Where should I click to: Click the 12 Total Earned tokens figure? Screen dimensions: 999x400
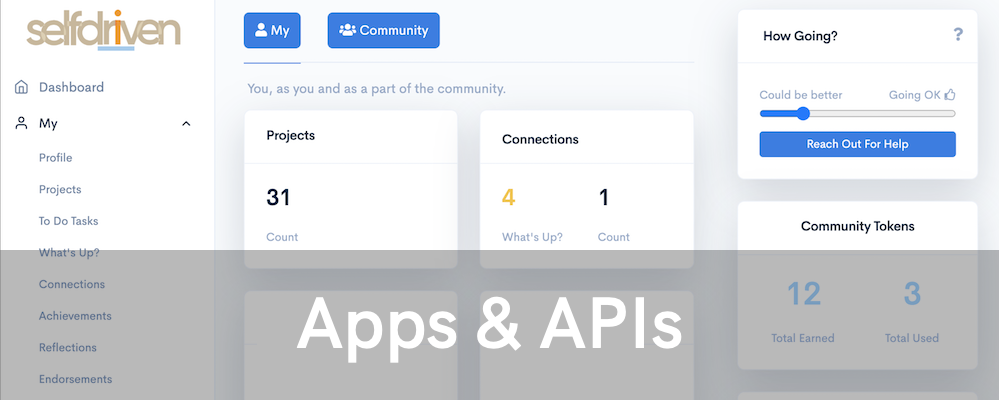(803, 294)
